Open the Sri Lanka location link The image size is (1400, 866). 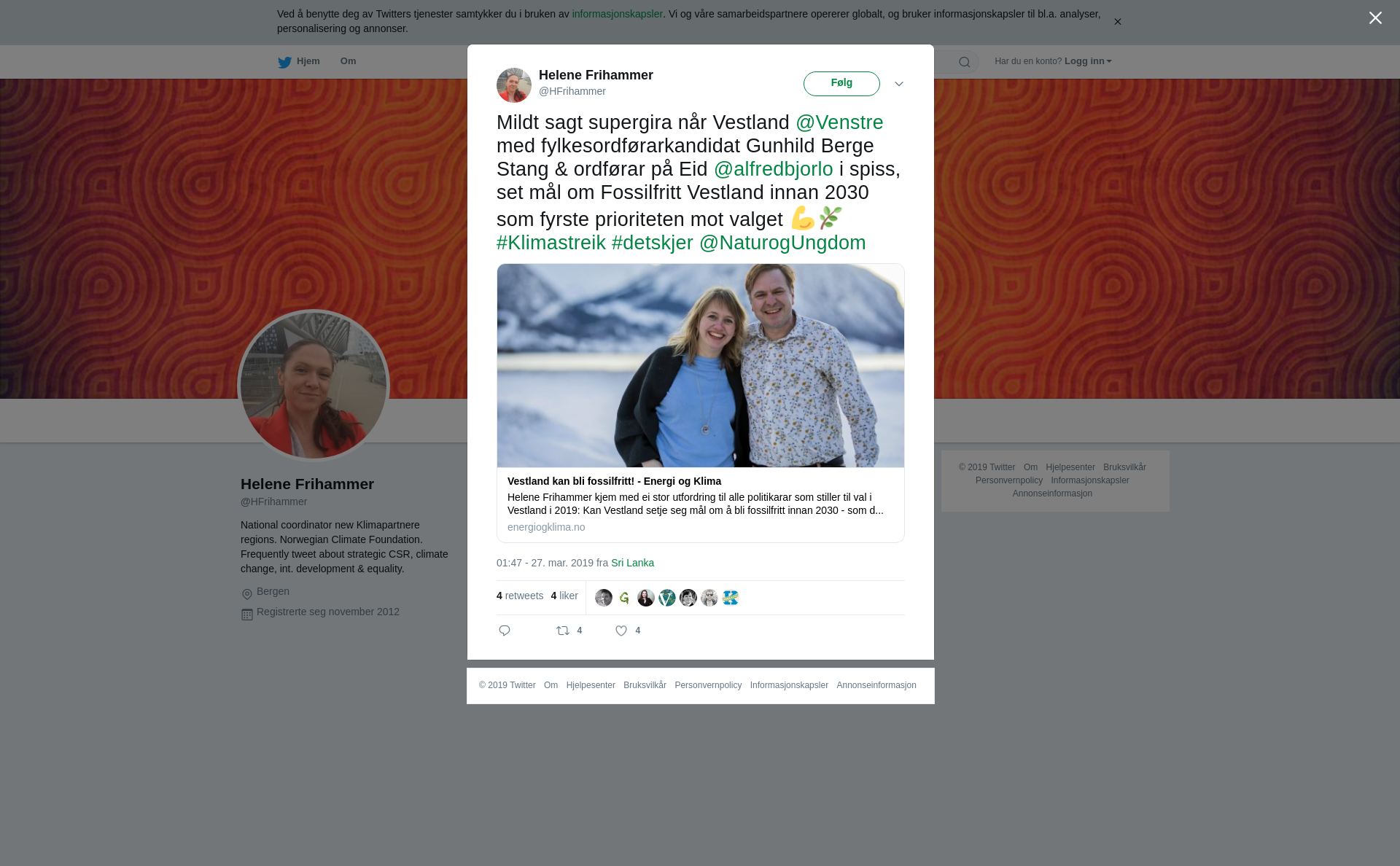coord(632,563)
